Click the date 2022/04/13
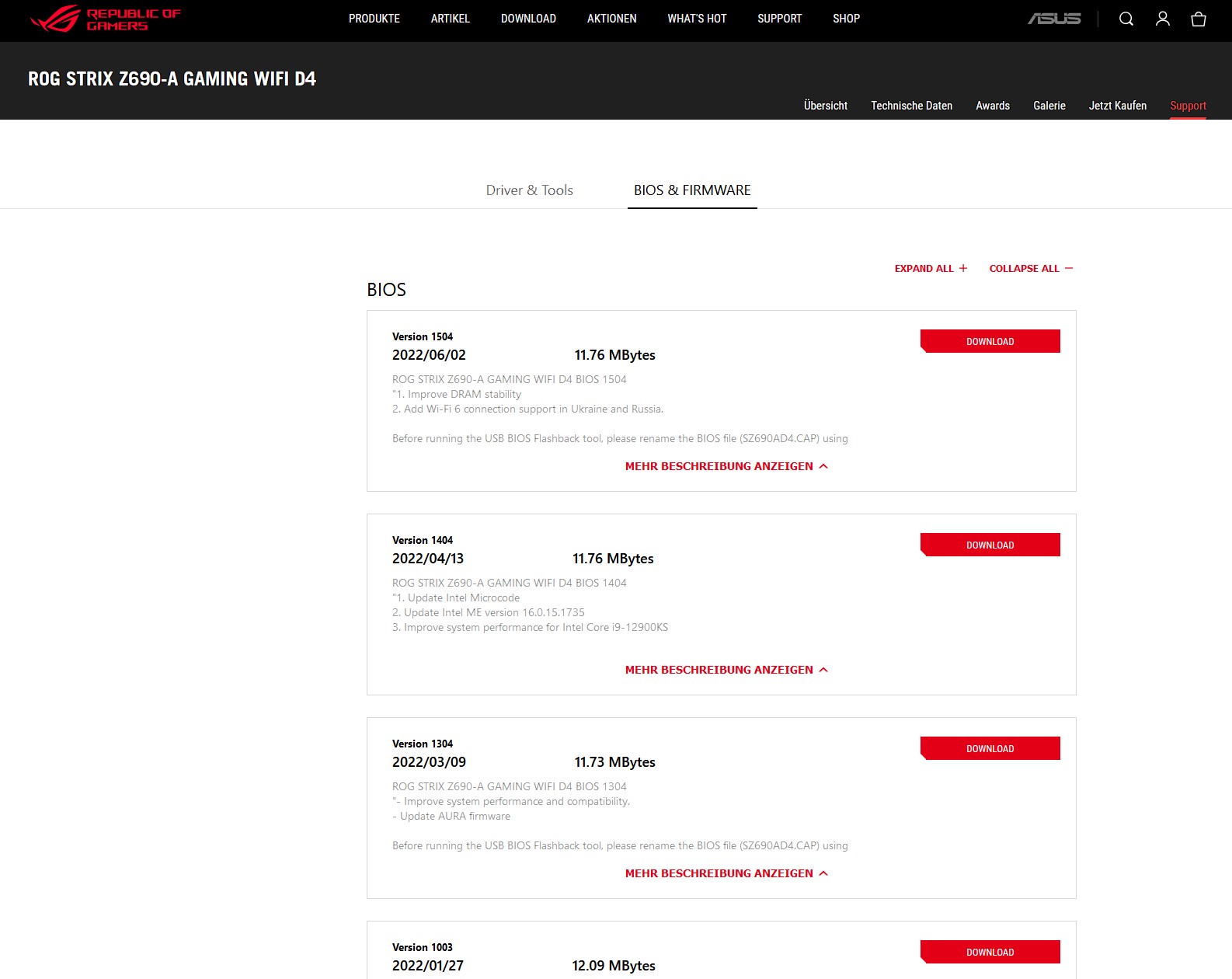 coord(428,559)
